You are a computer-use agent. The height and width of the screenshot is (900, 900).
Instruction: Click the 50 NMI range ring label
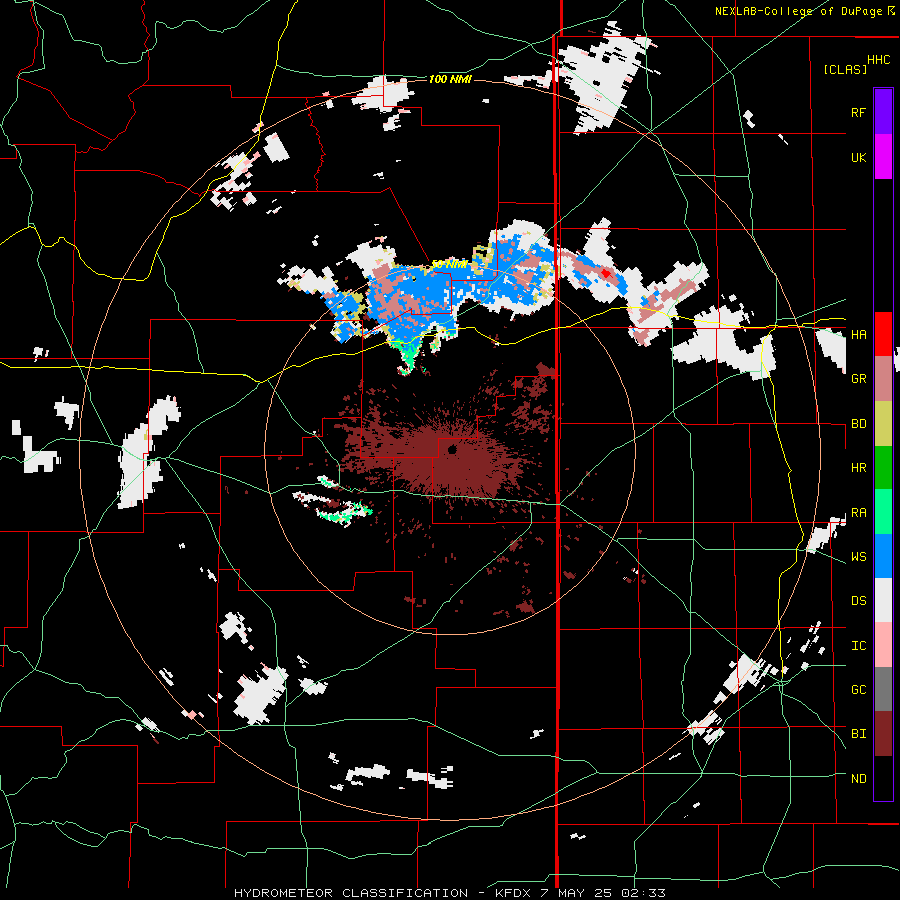(x=448, y=265)
